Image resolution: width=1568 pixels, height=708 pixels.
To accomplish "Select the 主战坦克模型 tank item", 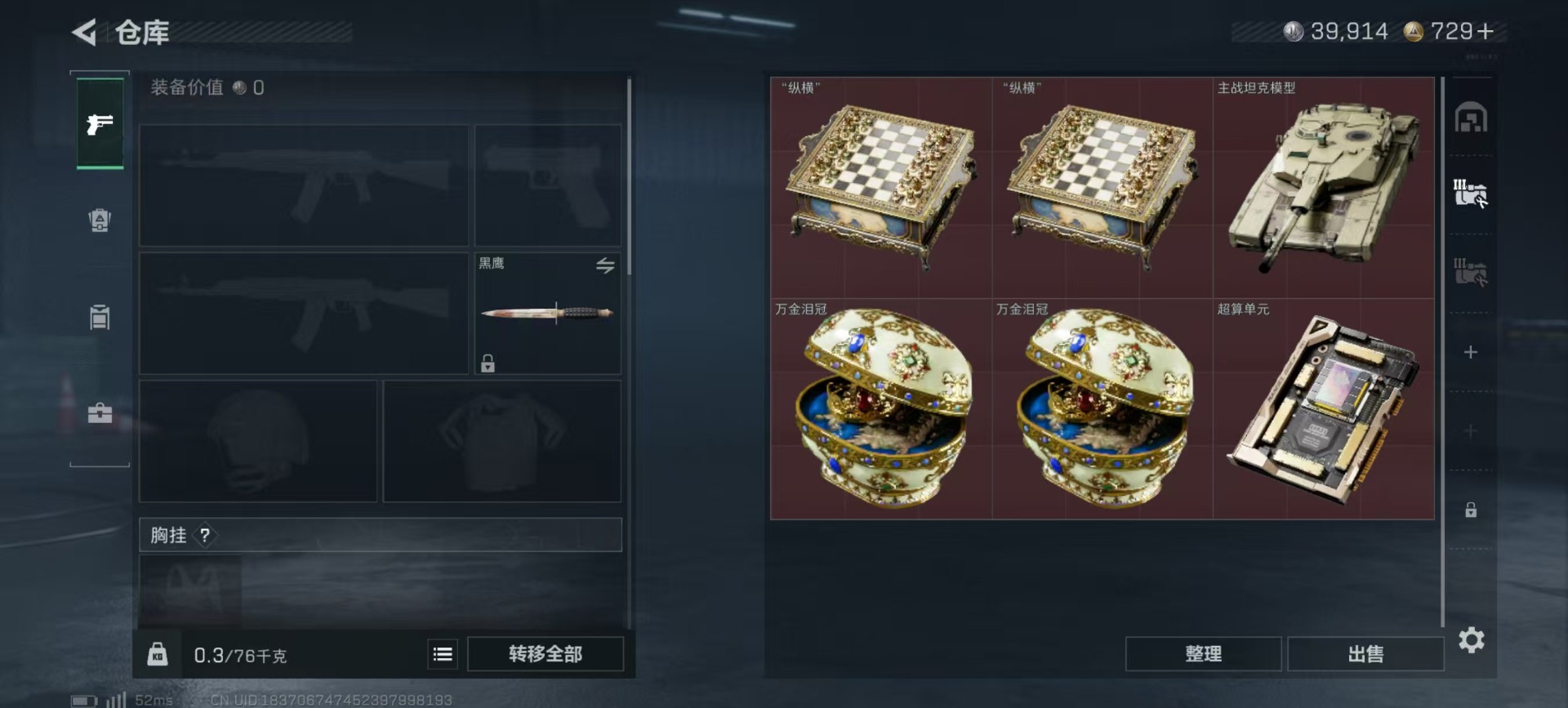I will click(1323, 188).
